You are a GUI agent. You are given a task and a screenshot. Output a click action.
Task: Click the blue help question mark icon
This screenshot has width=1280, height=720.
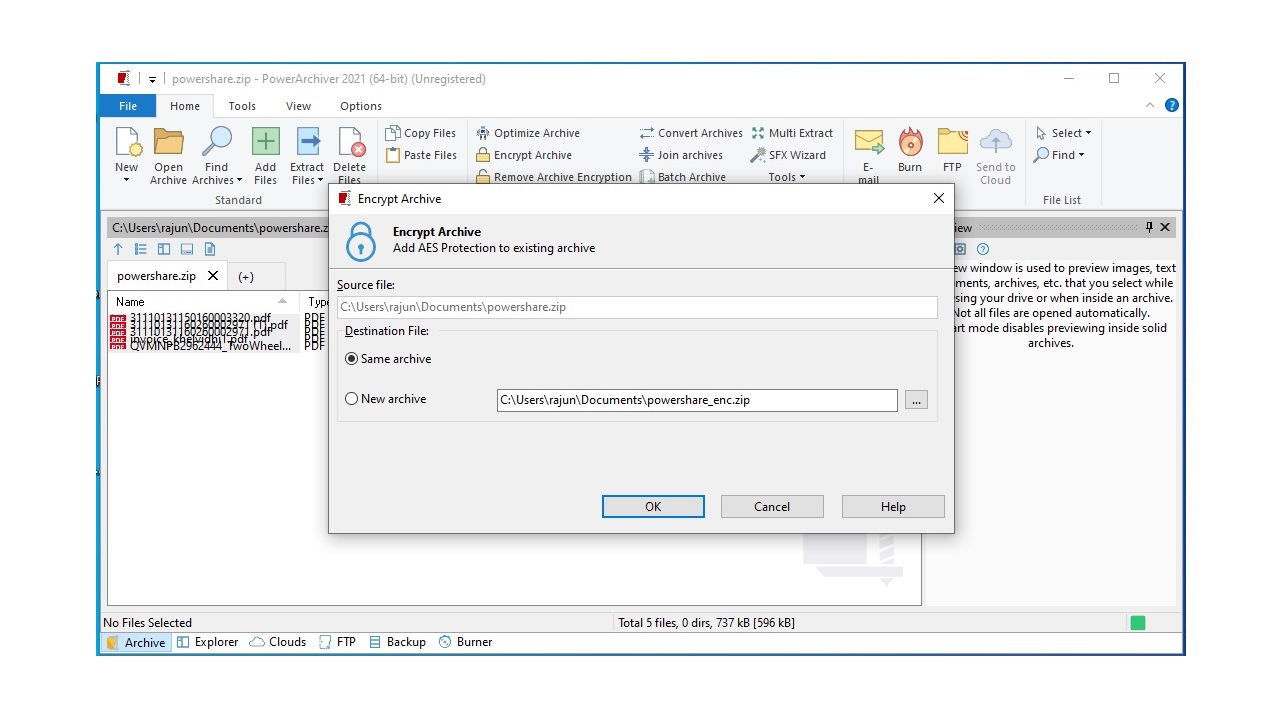pos(1172,105)
